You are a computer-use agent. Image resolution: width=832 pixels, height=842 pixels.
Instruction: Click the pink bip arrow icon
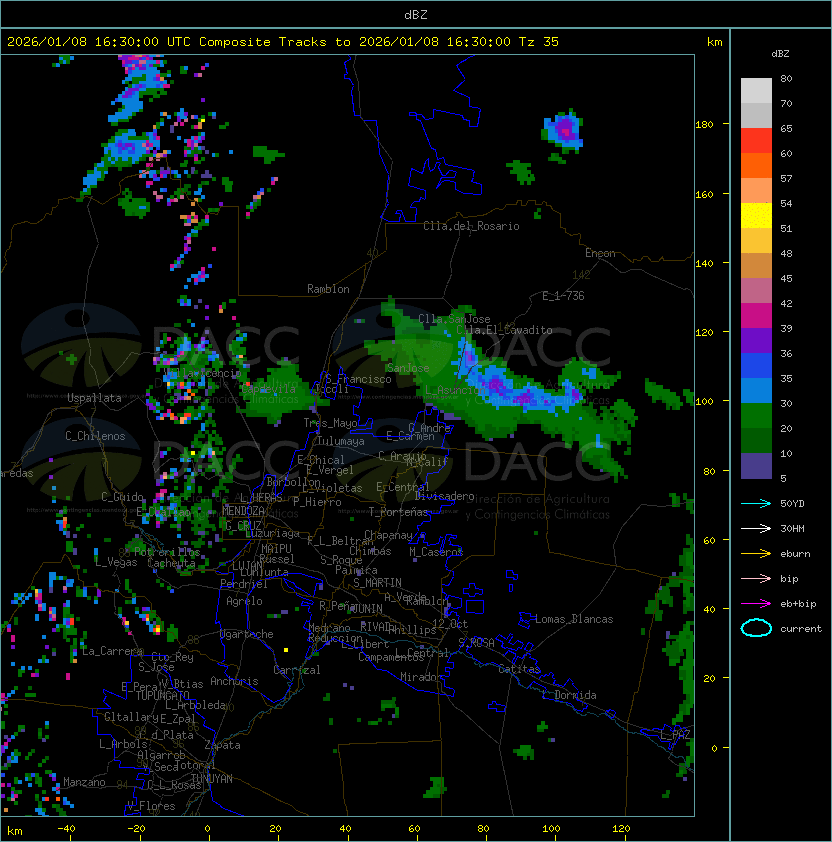click(757, 578)
